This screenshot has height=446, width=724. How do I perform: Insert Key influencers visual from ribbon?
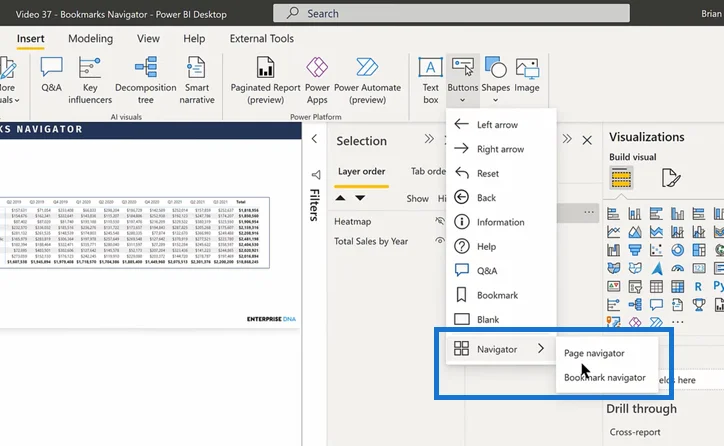pyautogui.click(x=90, y=80)
